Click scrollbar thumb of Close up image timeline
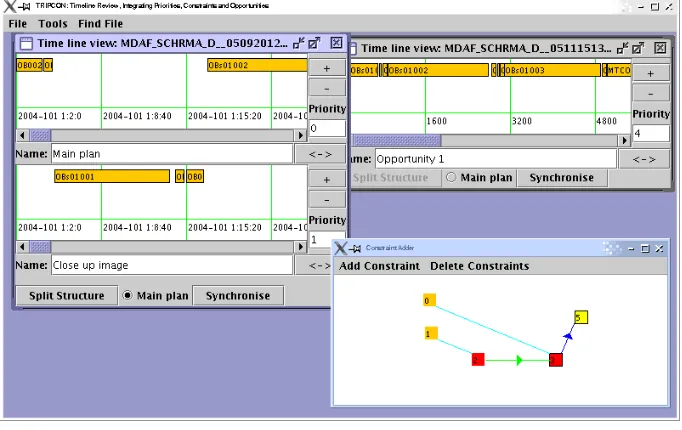 coord(40,247)
